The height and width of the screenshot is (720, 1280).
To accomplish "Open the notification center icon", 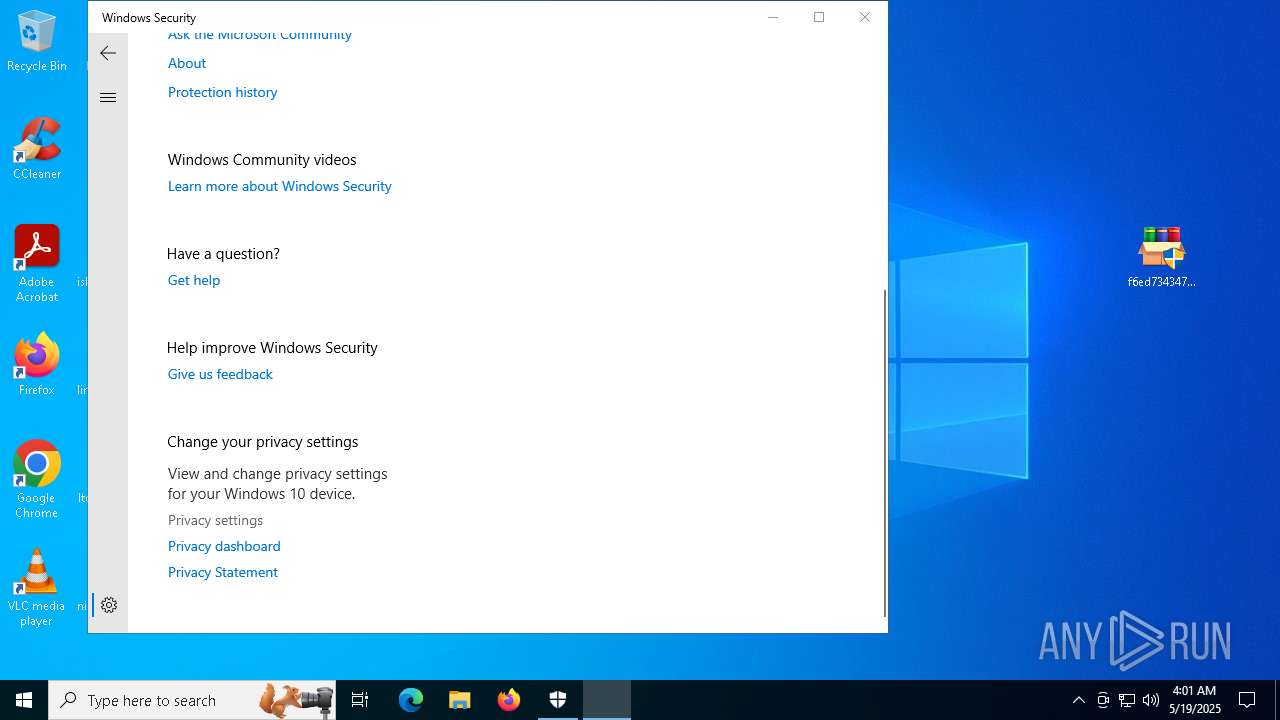I will (x=1247, y=700).
